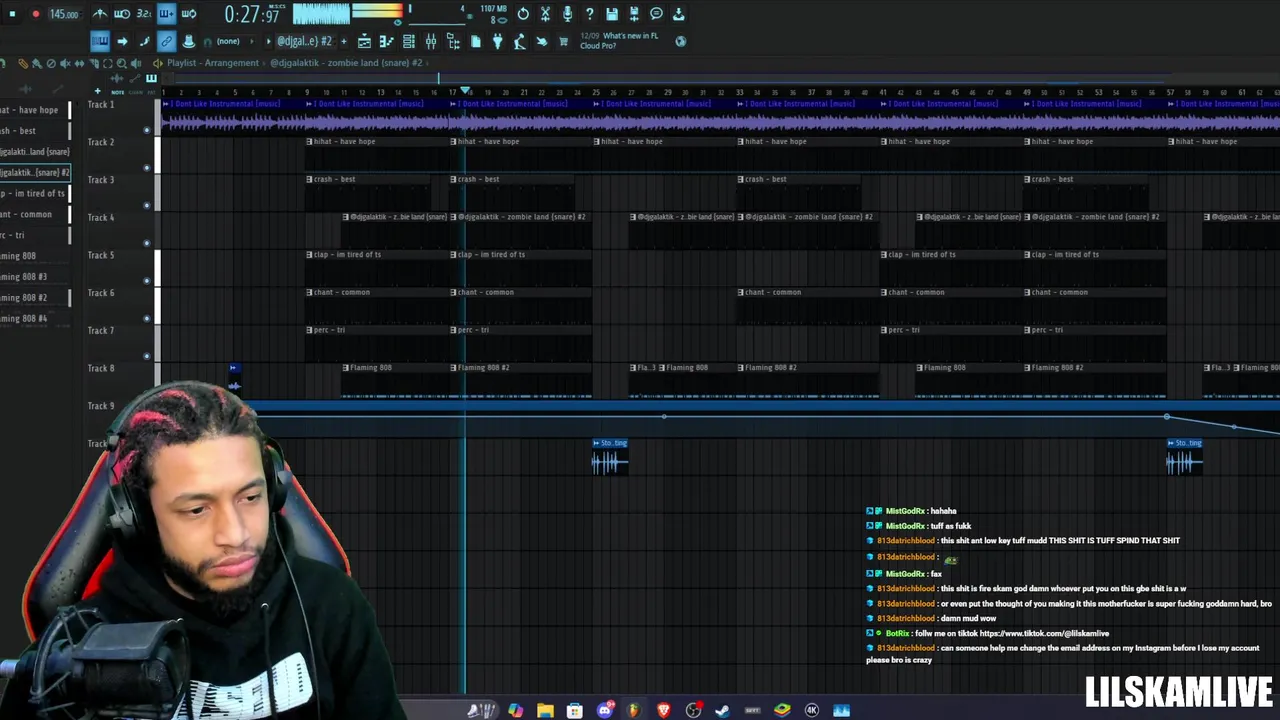The image size is (1280, 720).
Task: Click the 0:27:97 time display
Action: coord(252,15)
